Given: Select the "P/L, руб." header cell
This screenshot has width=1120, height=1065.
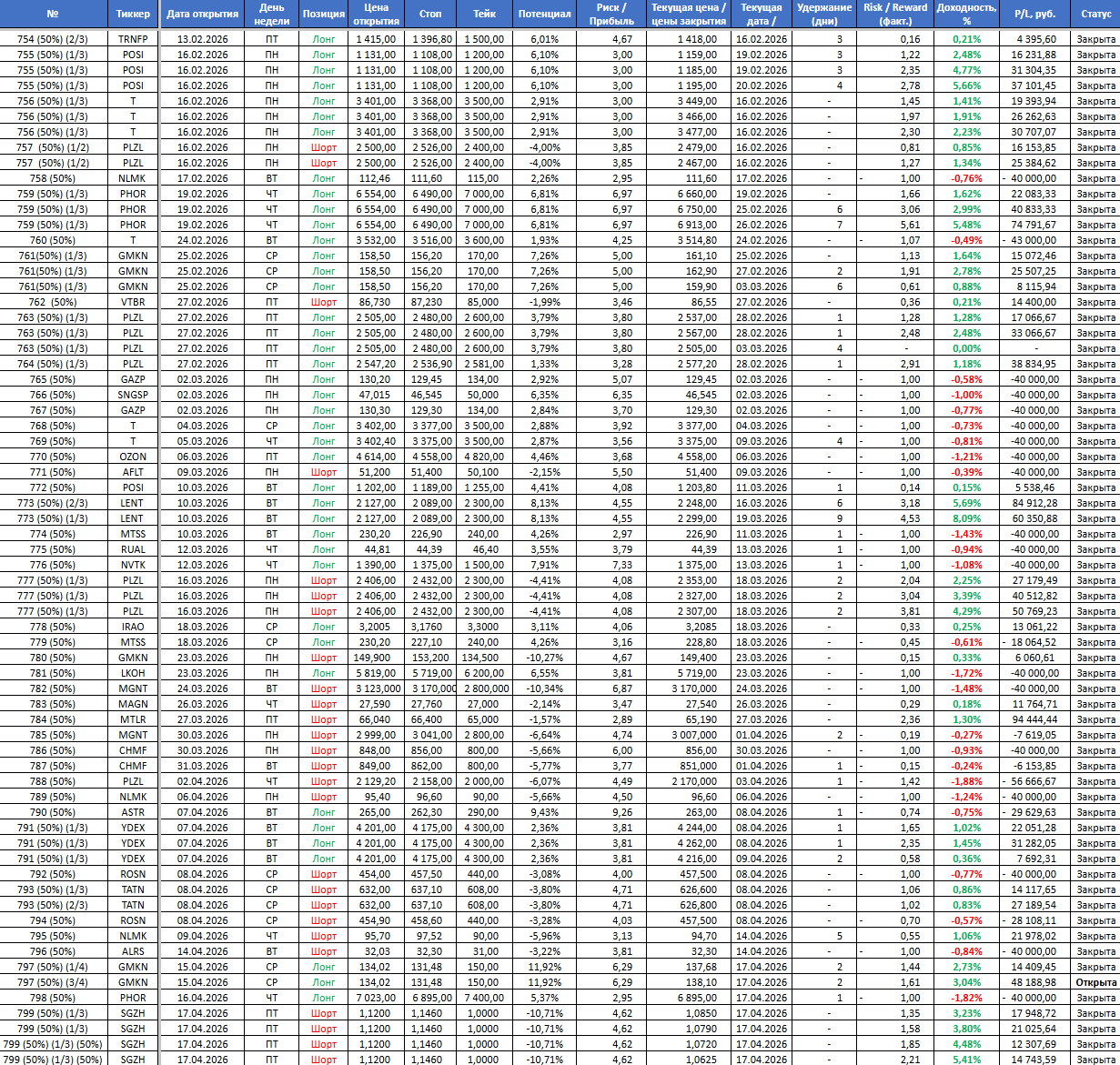Looking at the screenshot, I should point(1034,15).
